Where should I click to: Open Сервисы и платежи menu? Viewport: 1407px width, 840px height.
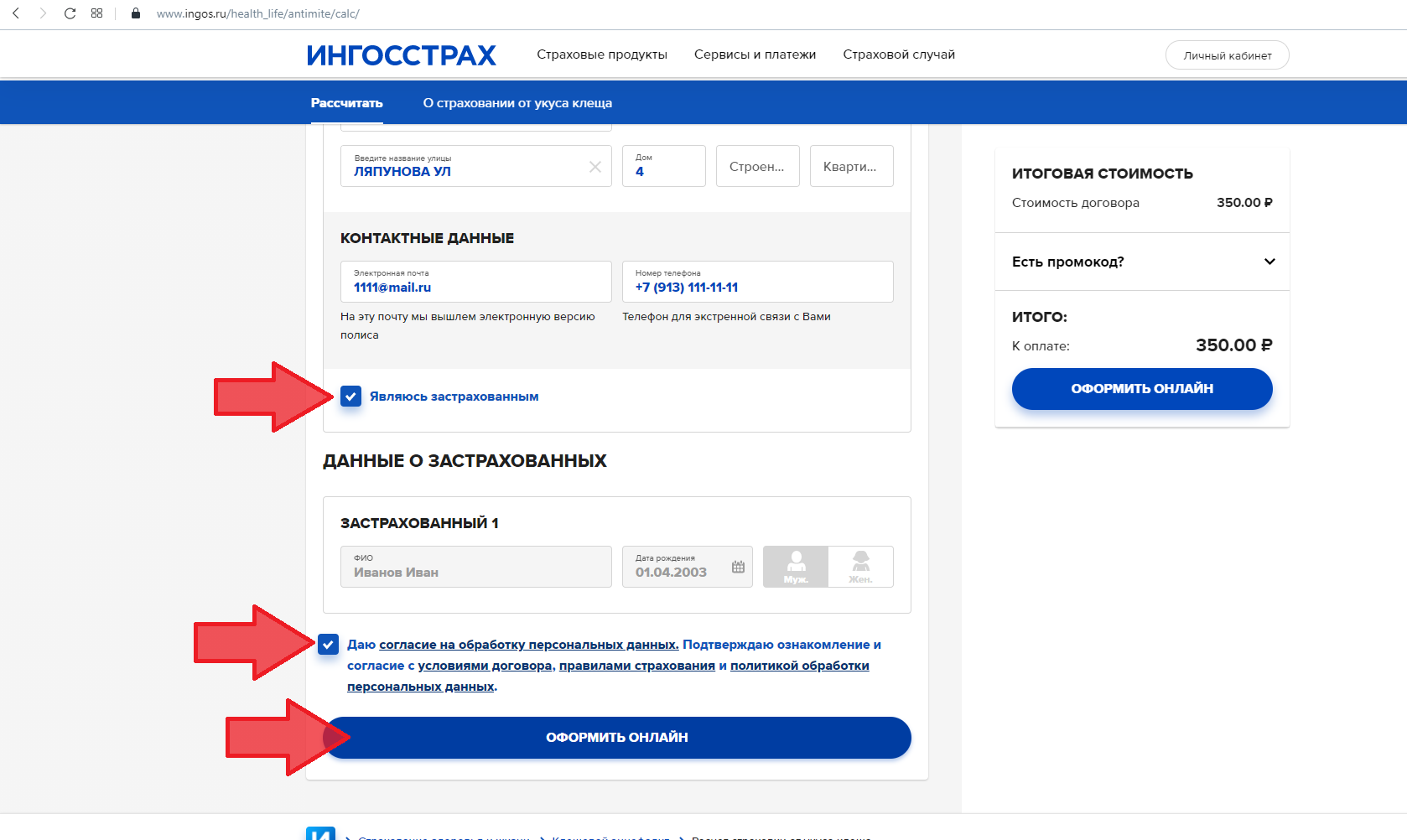click(x=755, y=54)
